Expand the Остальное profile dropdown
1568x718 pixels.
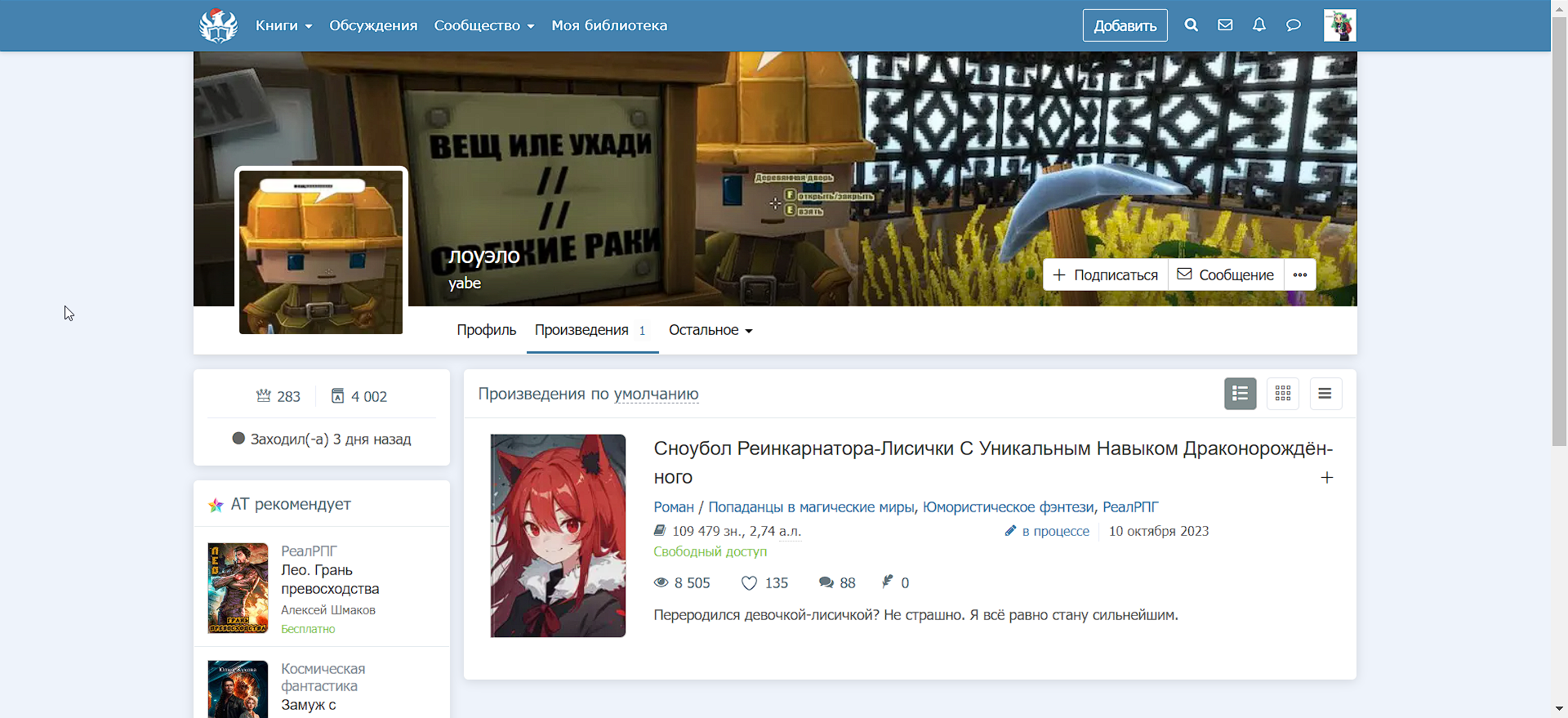710,330
